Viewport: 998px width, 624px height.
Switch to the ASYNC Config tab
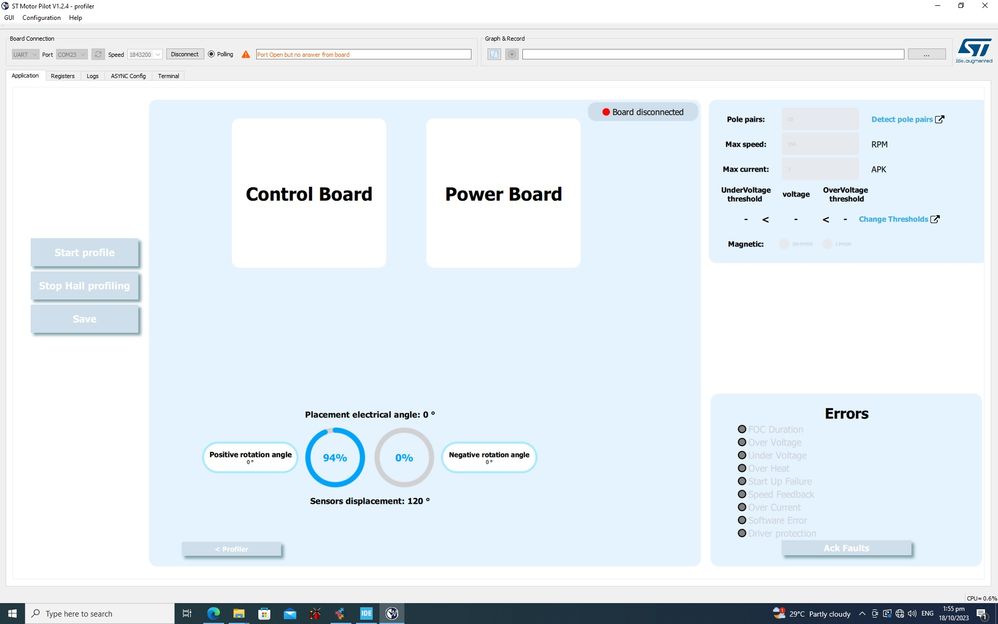tap(128, 76)
